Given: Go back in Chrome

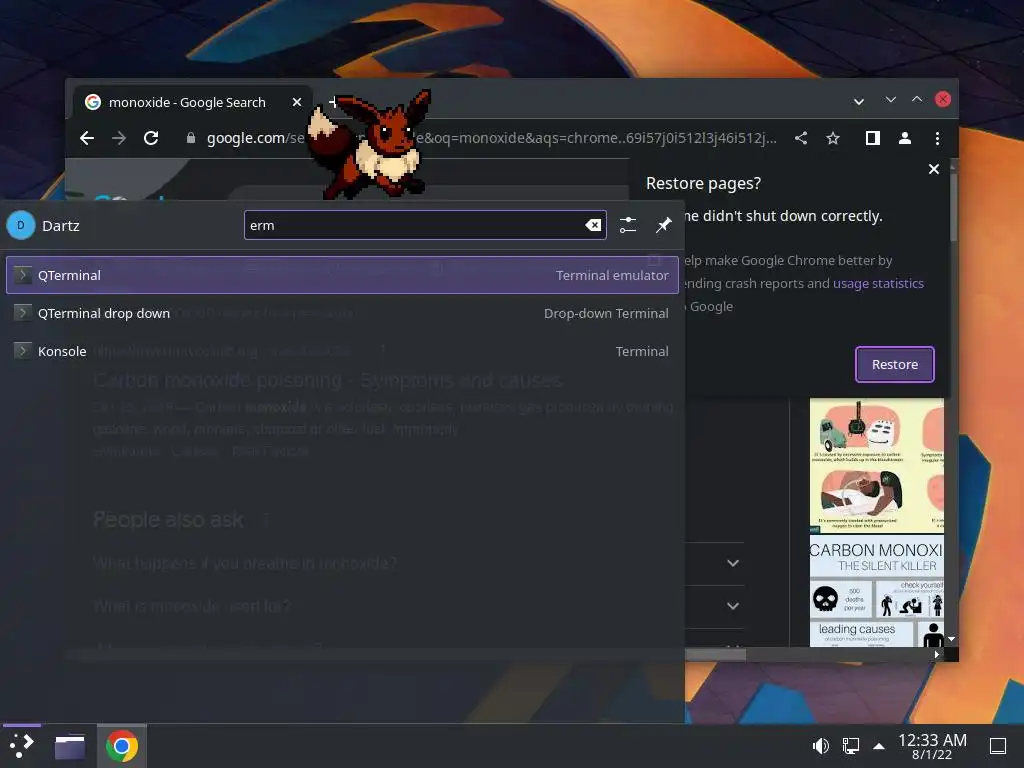Looking at the screenshot, I should coord(87,138).
